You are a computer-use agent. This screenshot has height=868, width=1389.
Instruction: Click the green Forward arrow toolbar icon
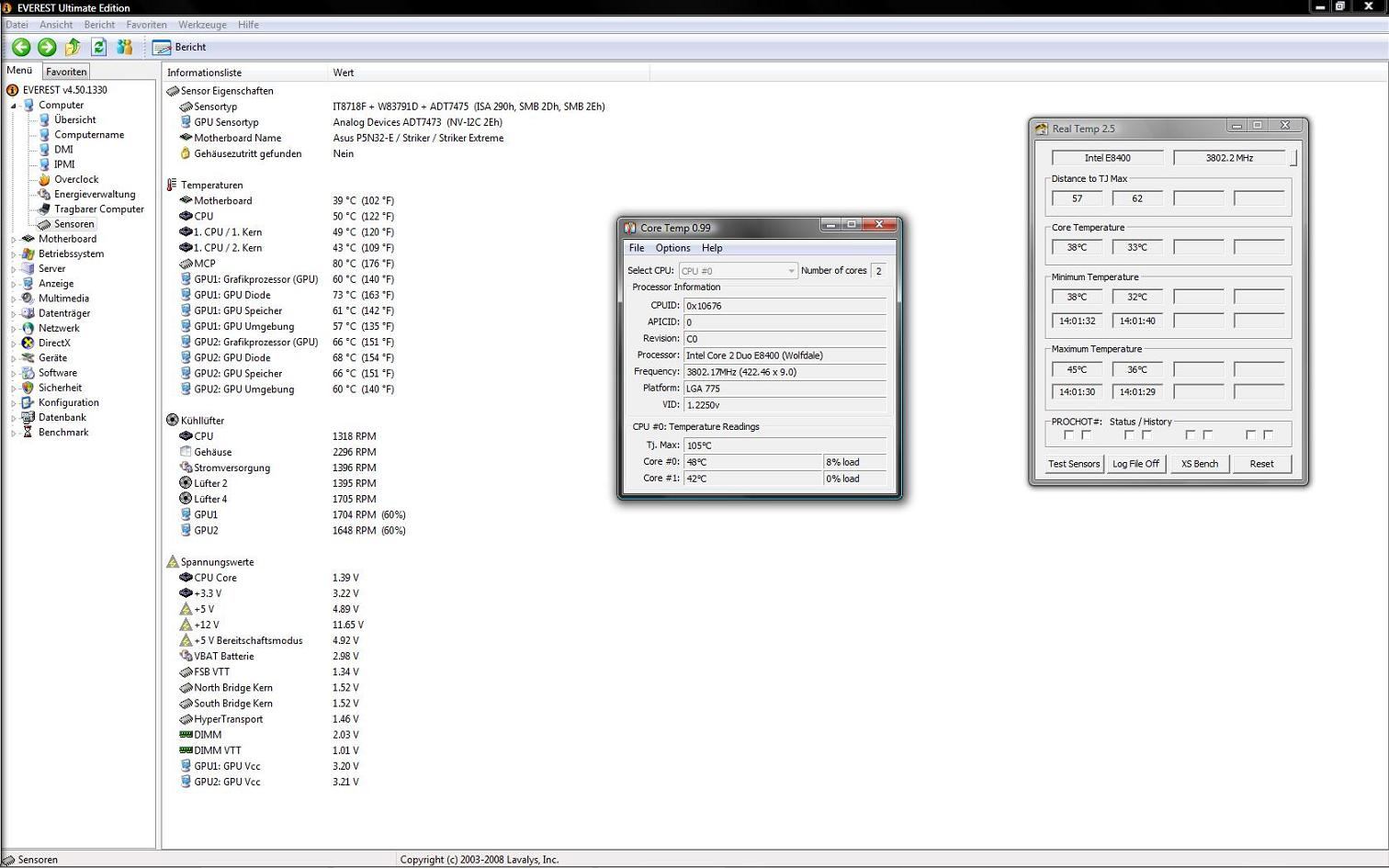click(x=47, y=47)
